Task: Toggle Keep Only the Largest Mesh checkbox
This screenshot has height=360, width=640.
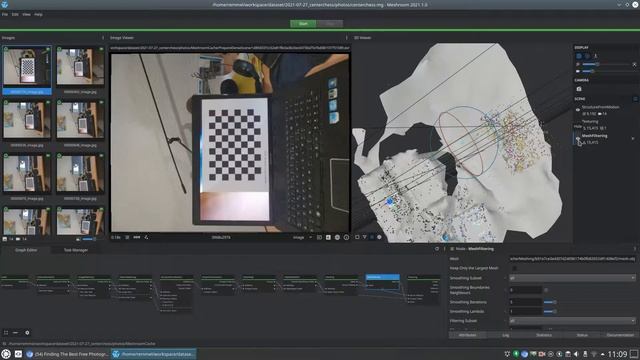Action: 514,268
